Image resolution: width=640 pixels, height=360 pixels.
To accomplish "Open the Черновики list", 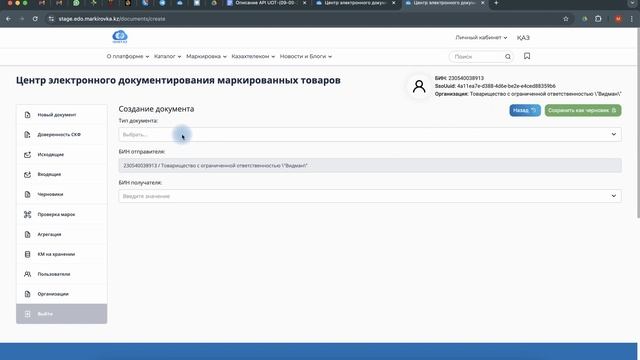I will click(62, 194).
